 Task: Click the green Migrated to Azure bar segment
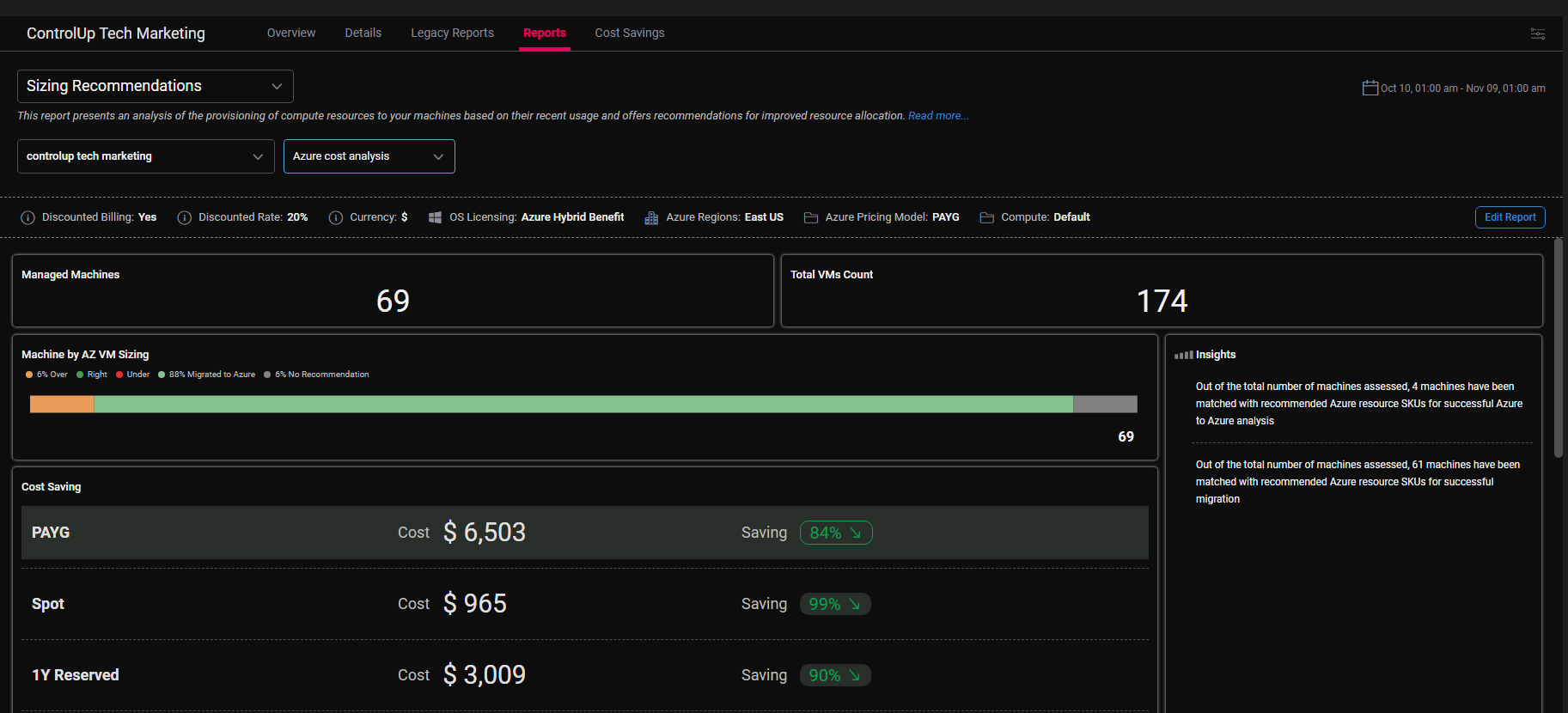pyautogui.click(x=583, y=405)
